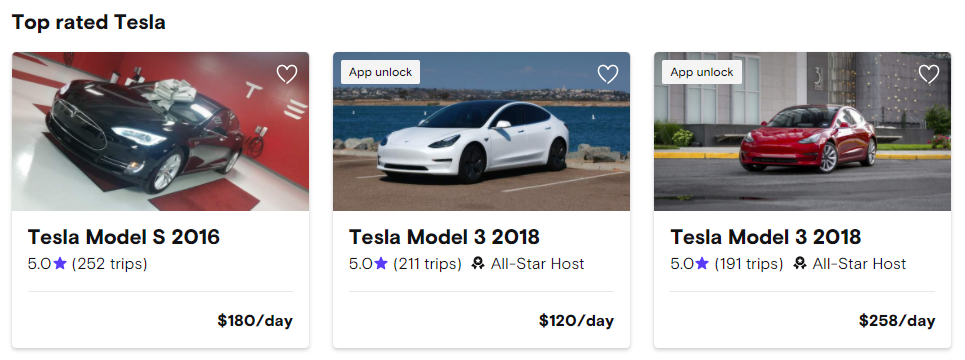Open the red Tesla Model 3 photo
Viewport: 965px width, 360px height.
pos(803,132)
